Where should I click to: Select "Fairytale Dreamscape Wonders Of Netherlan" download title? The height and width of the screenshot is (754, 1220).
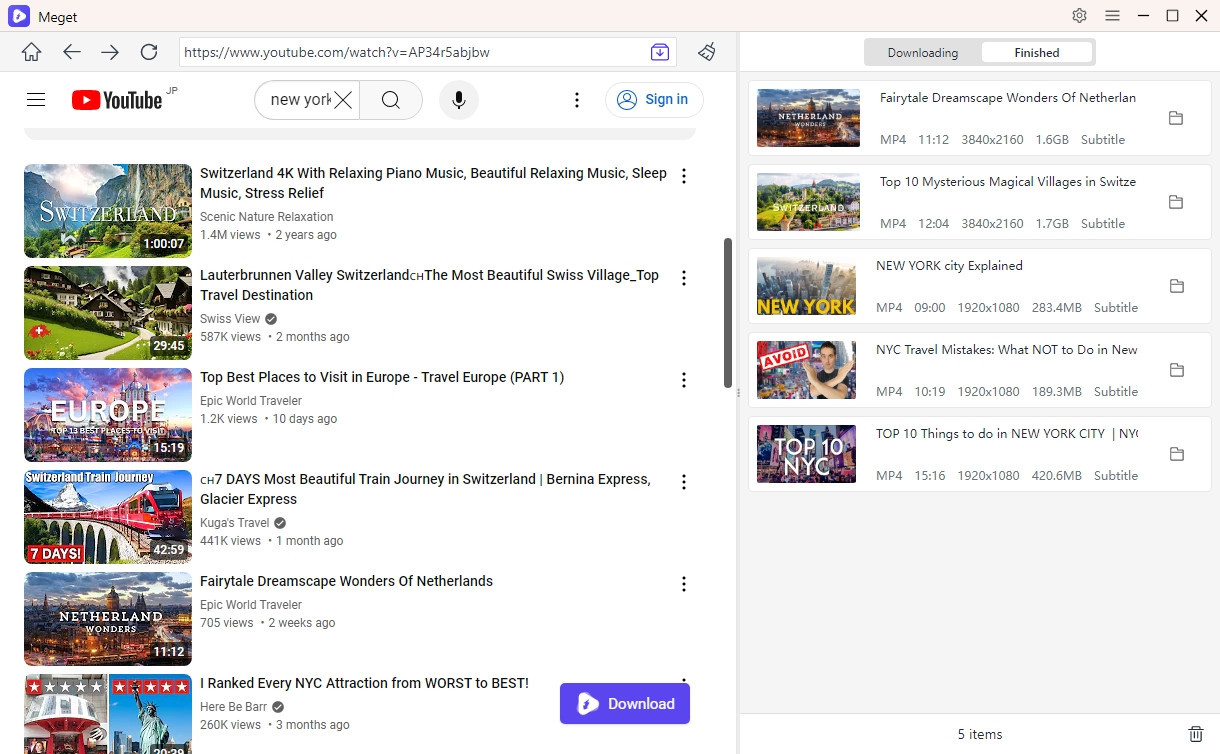(x=1008, y=97)
